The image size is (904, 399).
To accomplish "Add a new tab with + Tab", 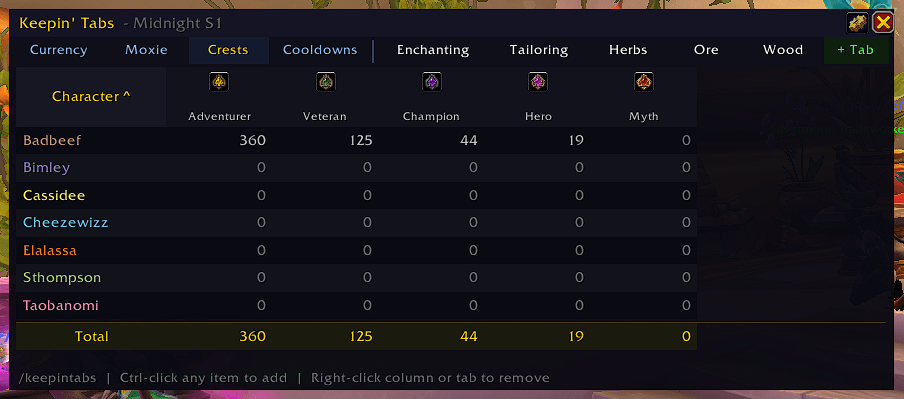I will pos(856,50).
